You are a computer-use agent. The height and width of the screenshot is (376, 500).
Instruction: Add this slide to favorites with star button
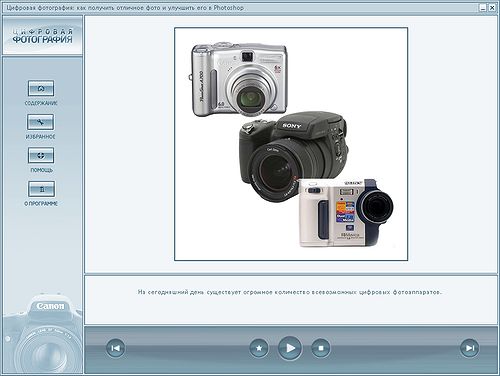(259, 348)
